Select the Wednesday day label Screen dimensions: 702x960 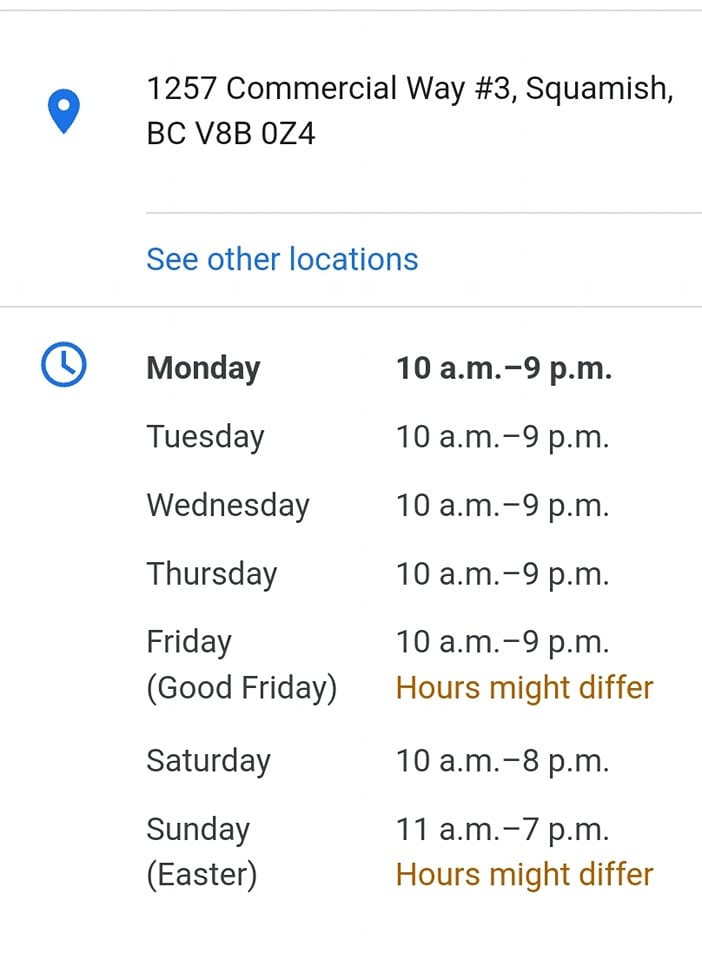228,506
